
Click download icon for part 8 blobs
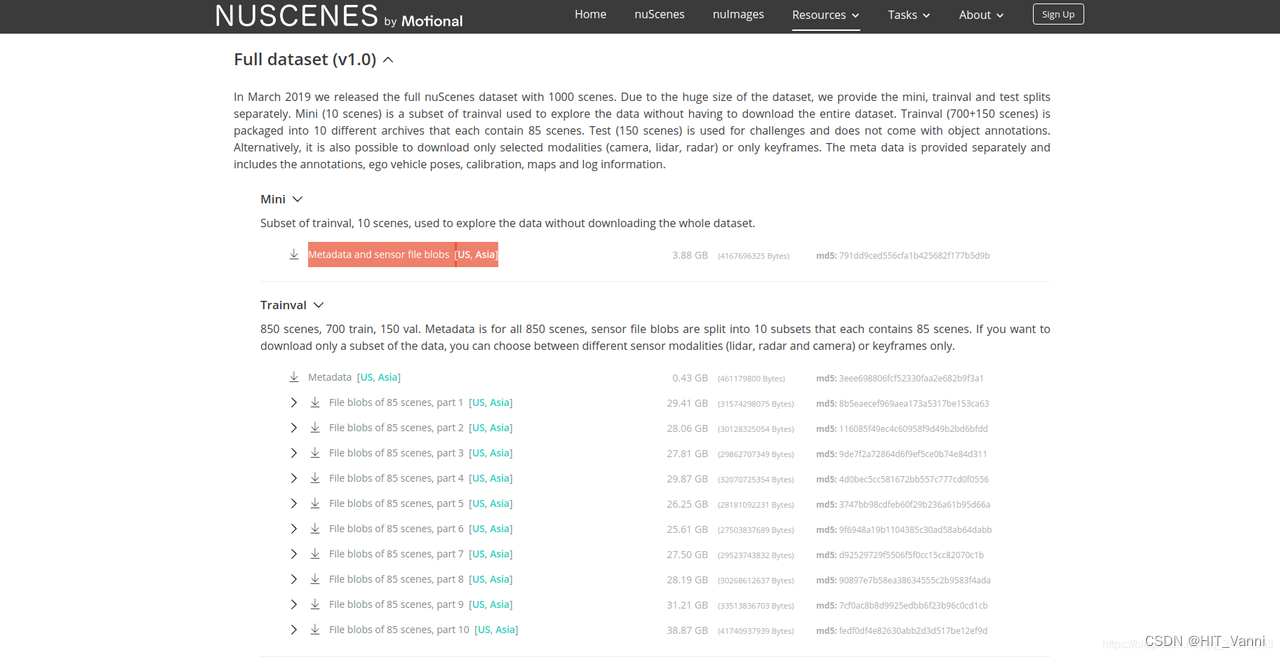click(315, 580)
